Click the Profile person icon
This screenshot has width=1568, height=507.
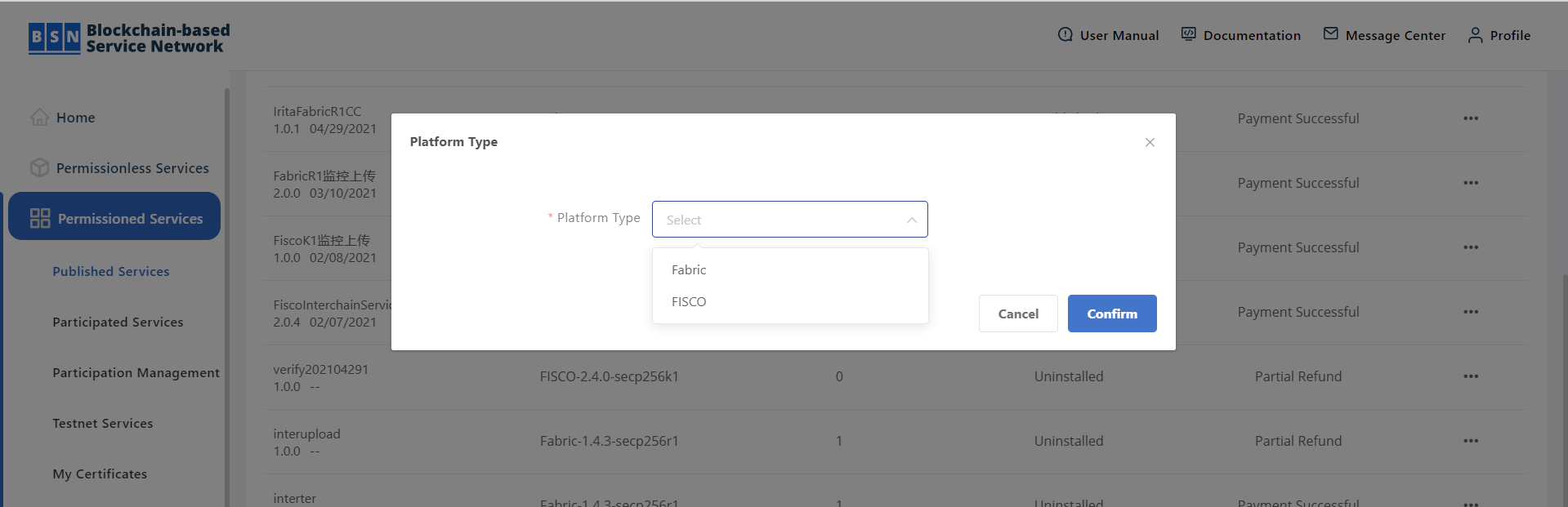click(1475, 35)
